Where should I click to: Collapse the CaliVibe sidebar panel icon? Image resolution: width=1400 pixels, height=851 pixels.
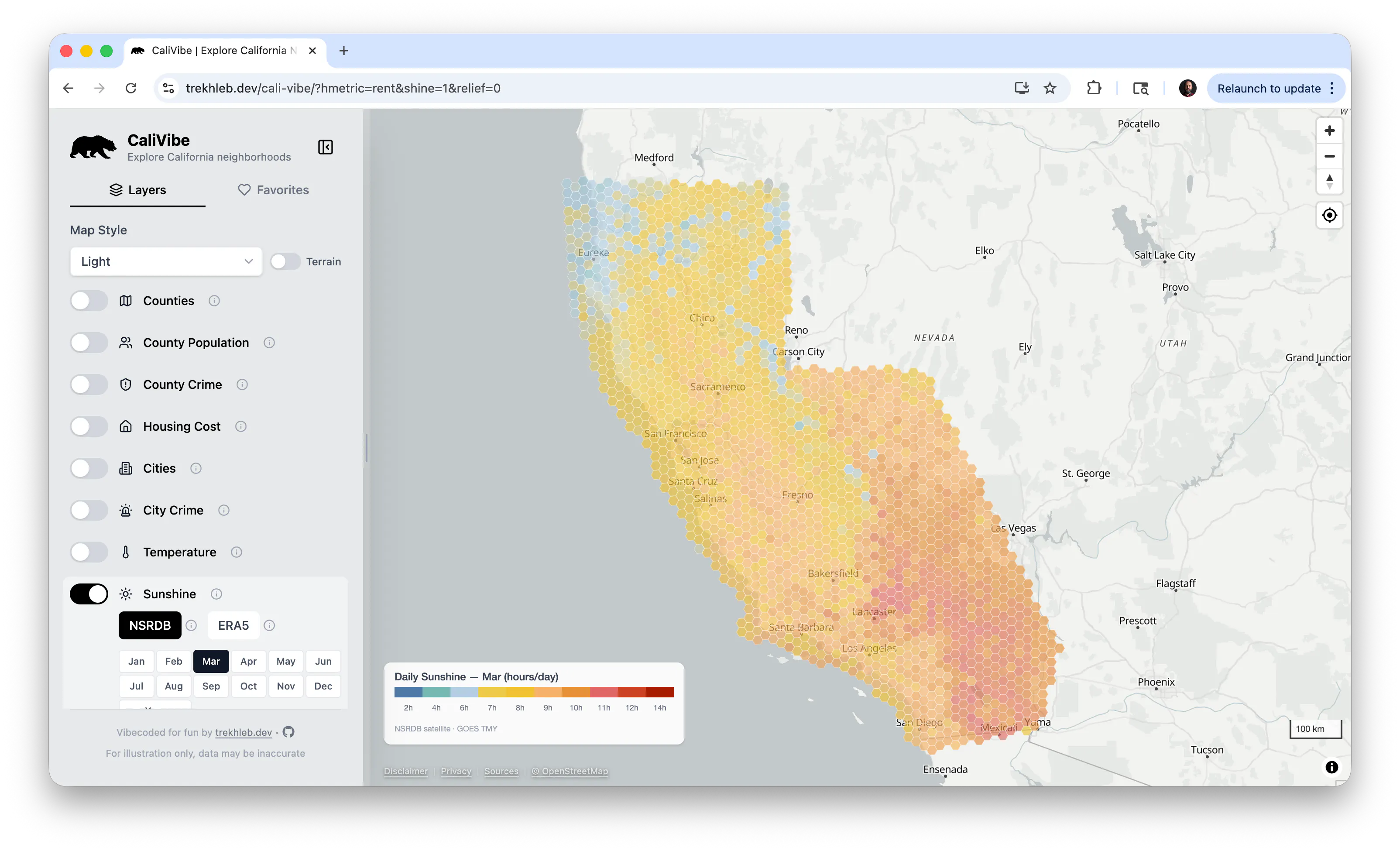point(325,147)
